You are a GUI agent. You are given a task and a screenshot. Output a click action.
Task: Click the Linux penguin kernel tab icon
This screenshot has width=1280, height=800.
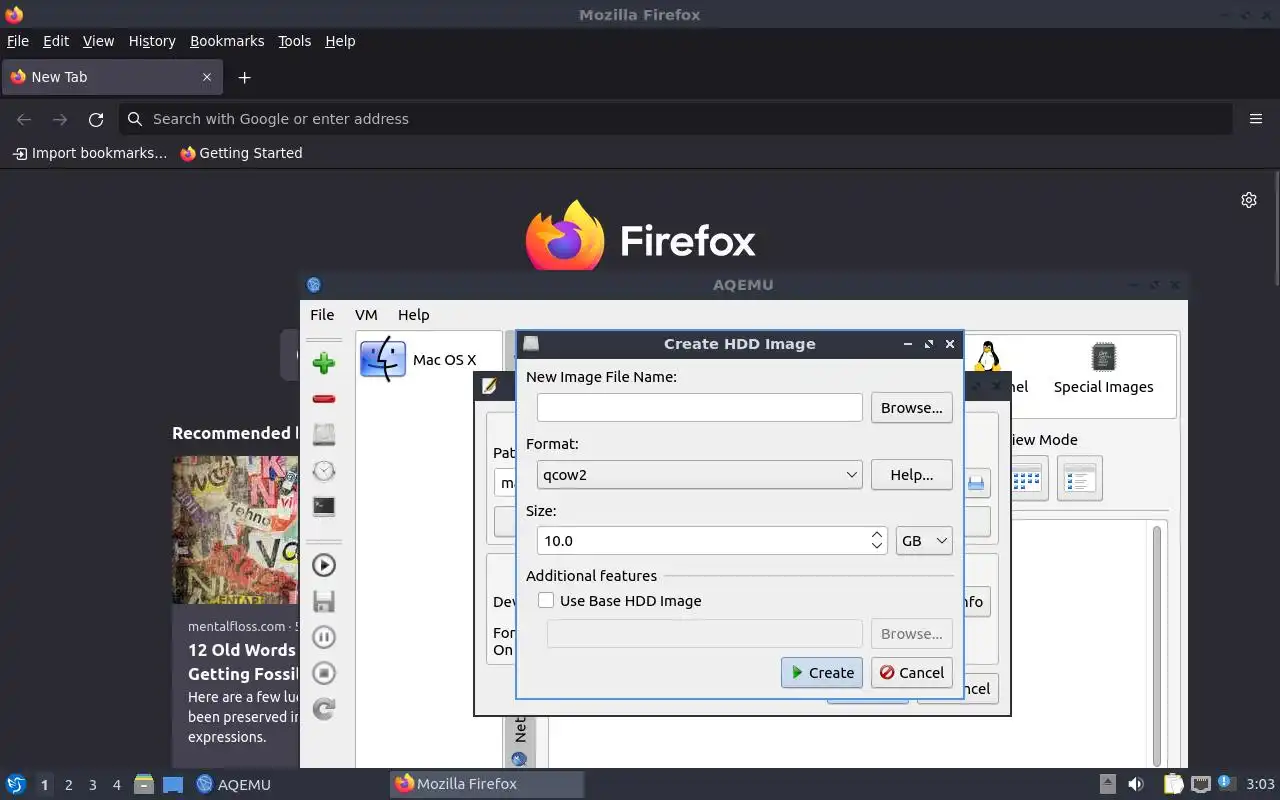988,357
